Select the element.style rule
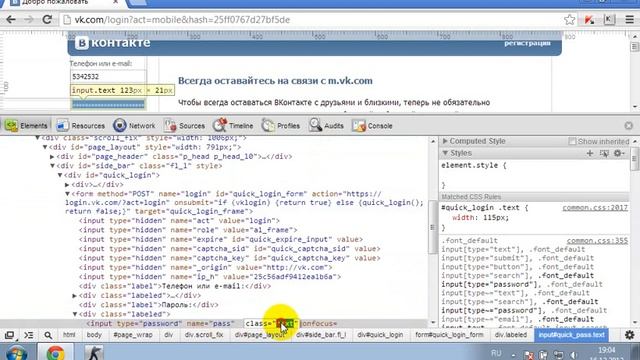Image resolution: width=640 pixels, height=360 pixels. coord(473,165)
